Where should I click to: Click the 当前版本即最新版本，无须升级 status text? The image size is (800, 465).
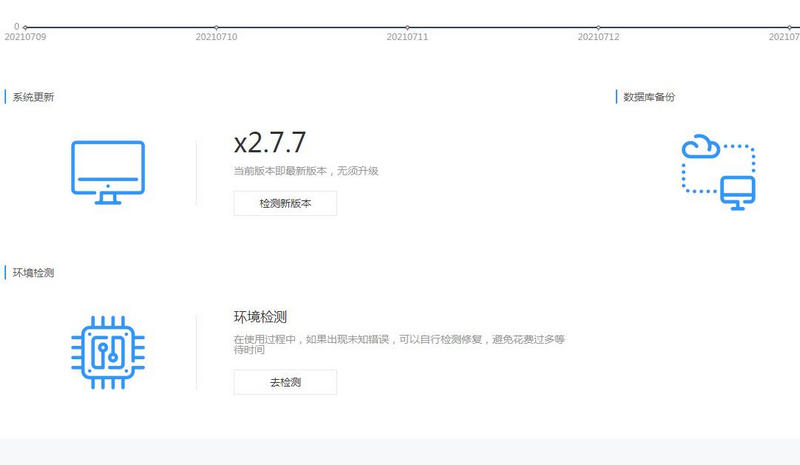[x=306, y=171]
